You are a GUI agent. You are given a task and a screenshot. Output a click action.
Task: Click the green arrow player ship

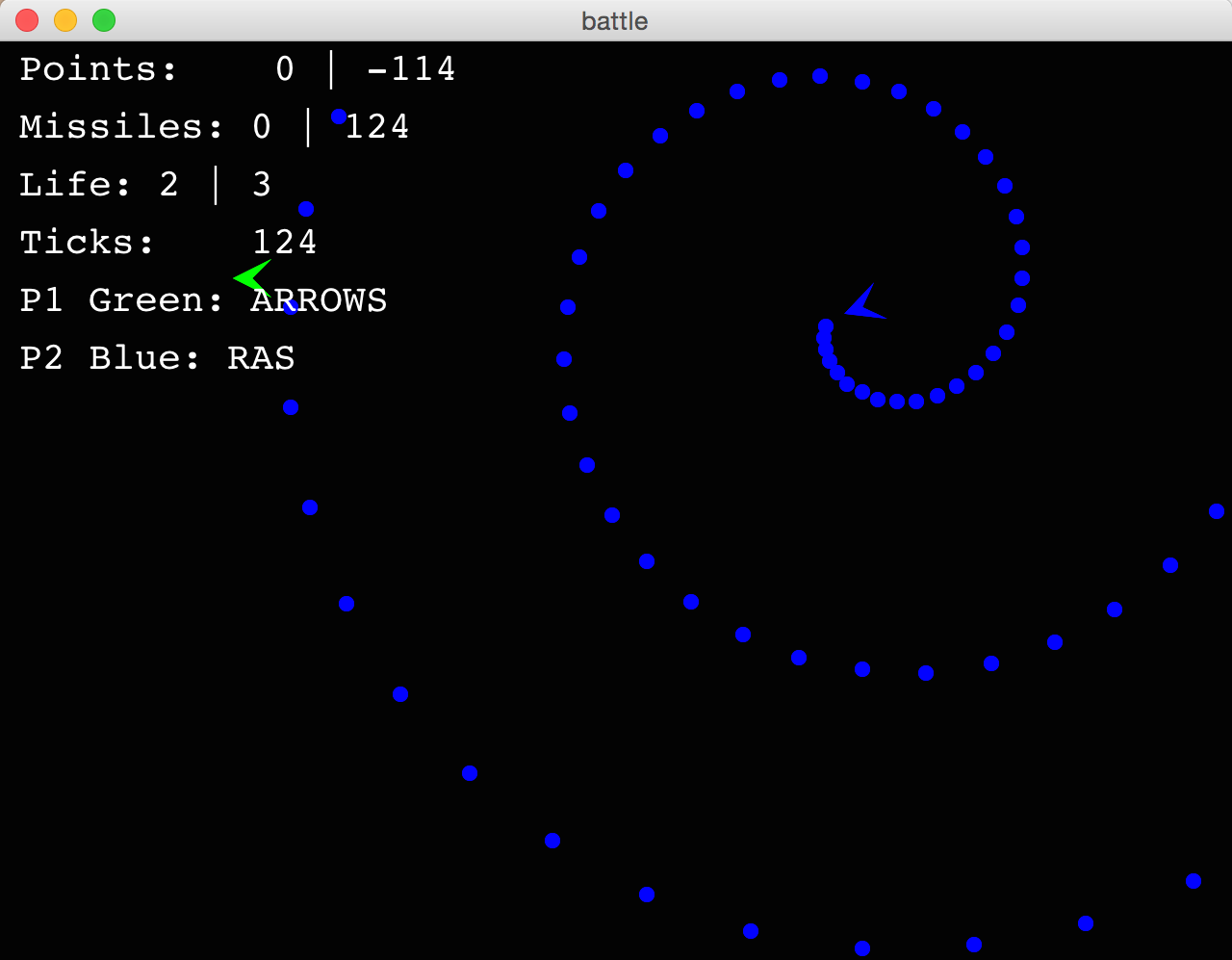(252, 276)
